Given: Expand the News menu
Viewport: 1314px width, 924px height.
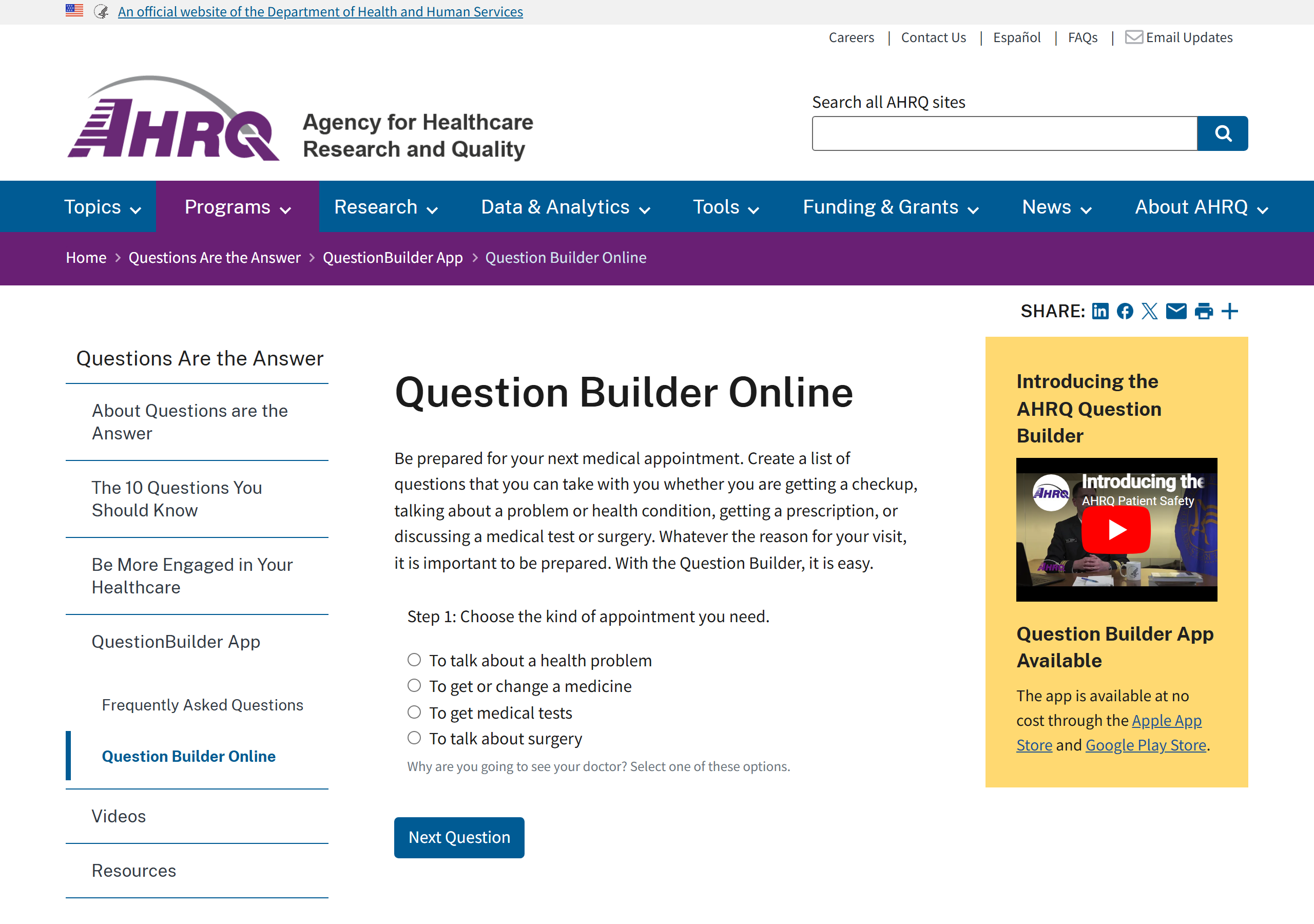Looking at the screenshot, I should tap(1056, 207).
